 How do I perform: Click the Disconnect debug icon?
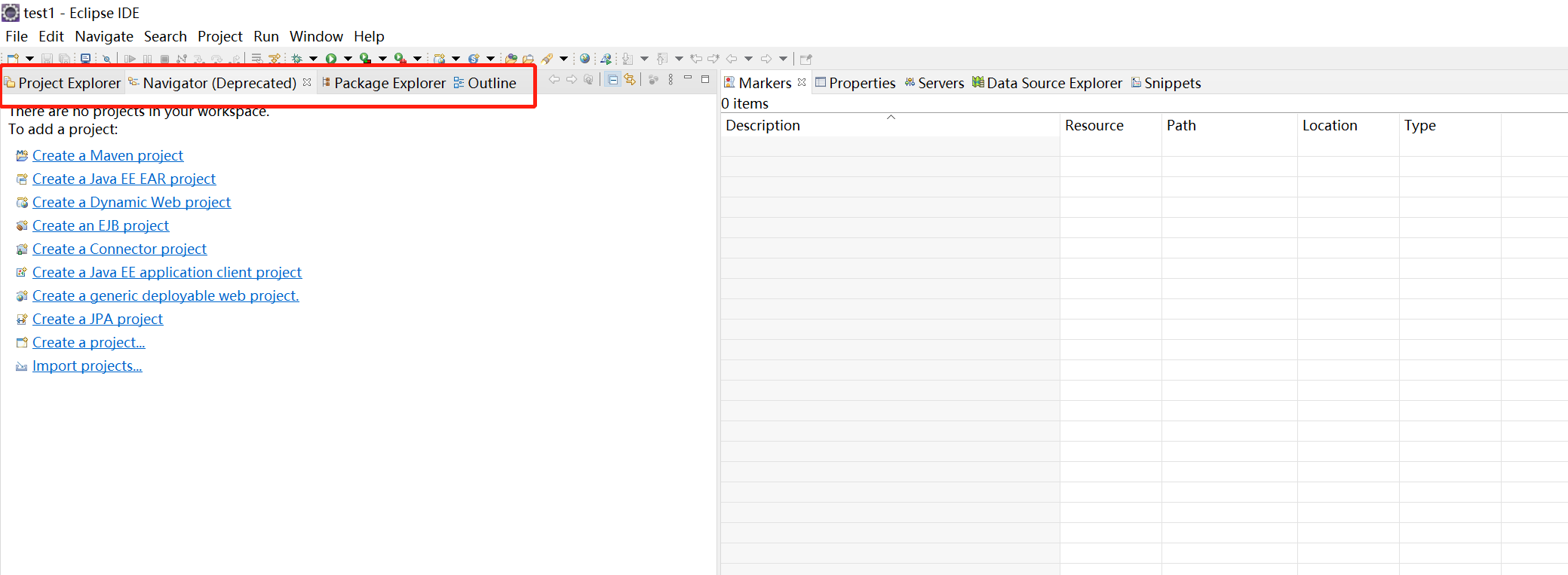(182, 58)
